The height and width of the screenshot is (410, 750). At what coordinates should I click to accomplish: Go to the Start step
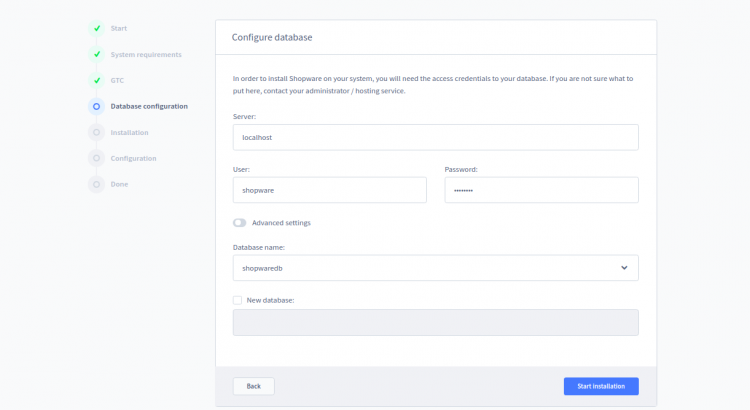tap(119, 28)
